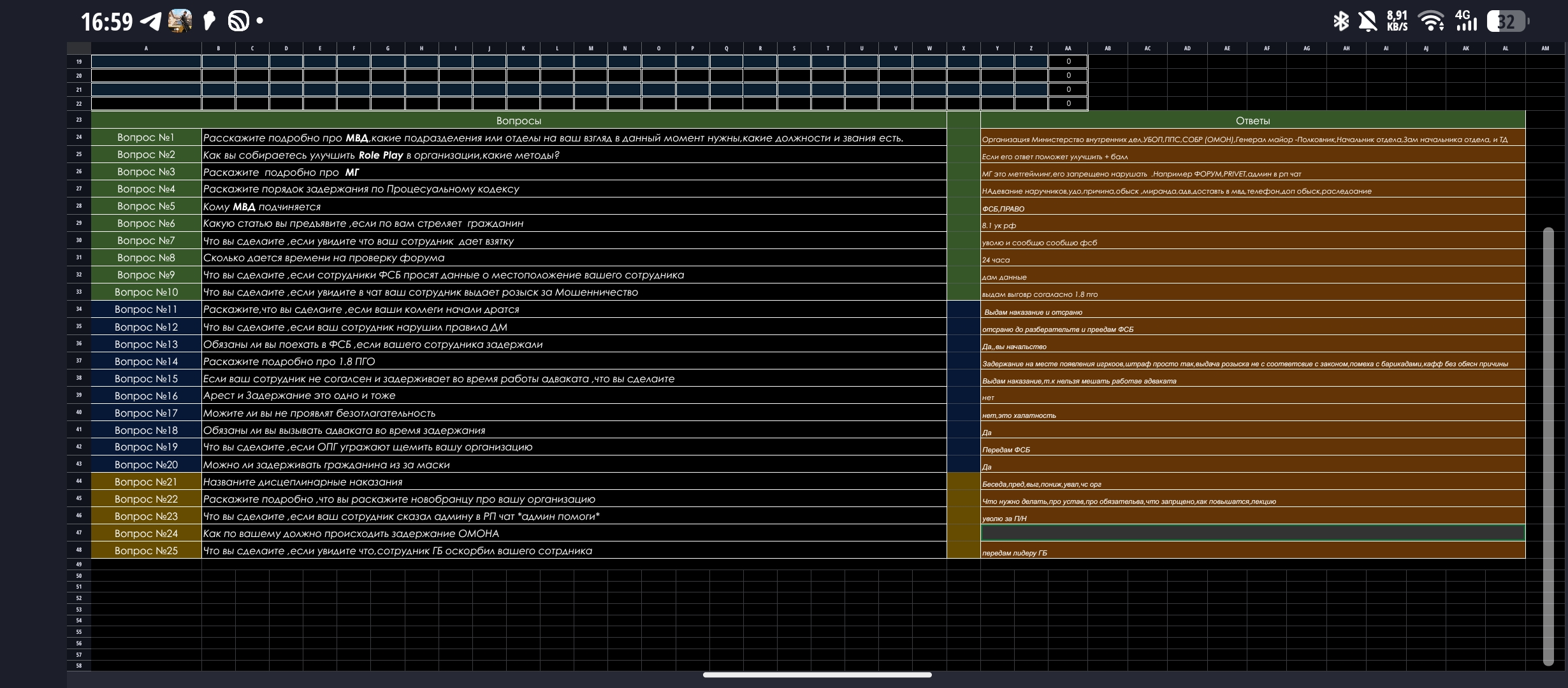1568x688 pixels.
Task: Select row 47 header
Action: click(79, 533)
